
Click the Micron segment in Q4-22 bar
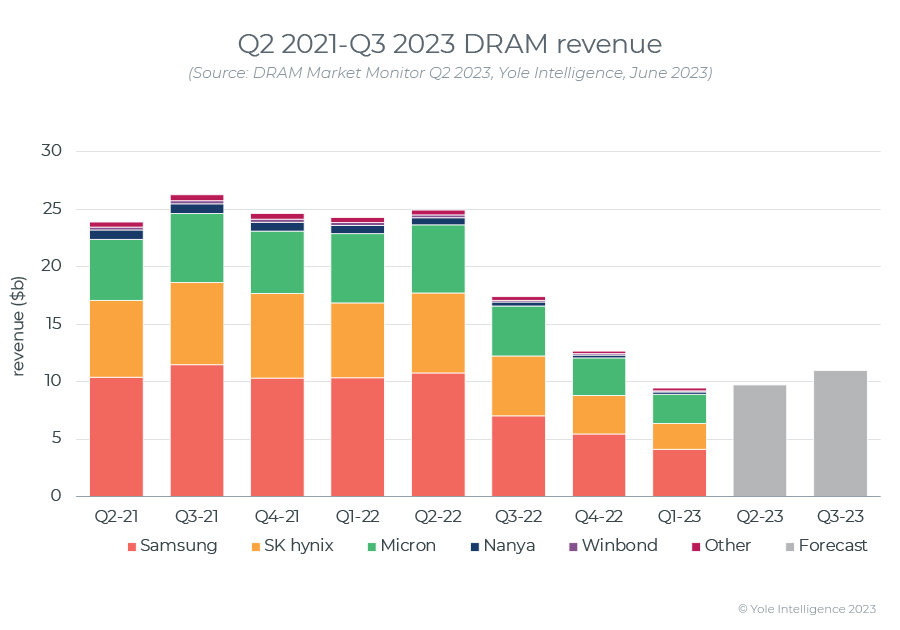[x=599, y=376]
